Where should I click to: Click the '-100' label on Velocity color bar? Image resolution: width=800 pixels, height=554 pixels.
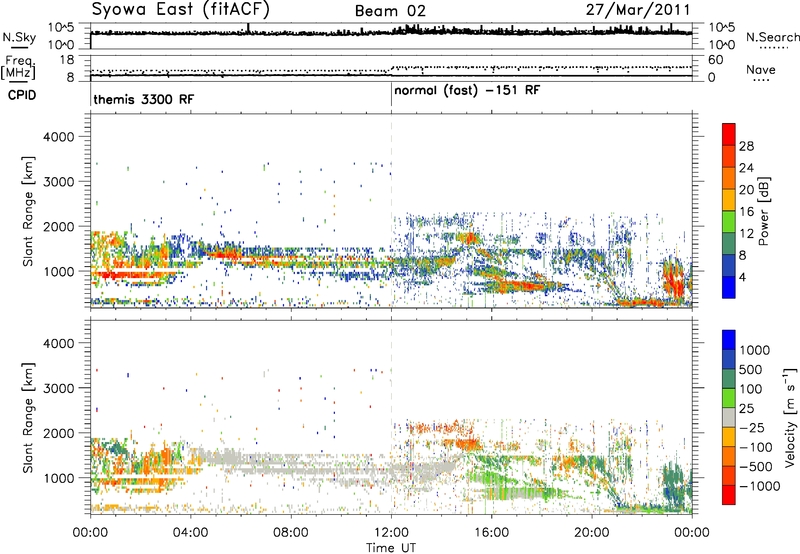[757, 447]
